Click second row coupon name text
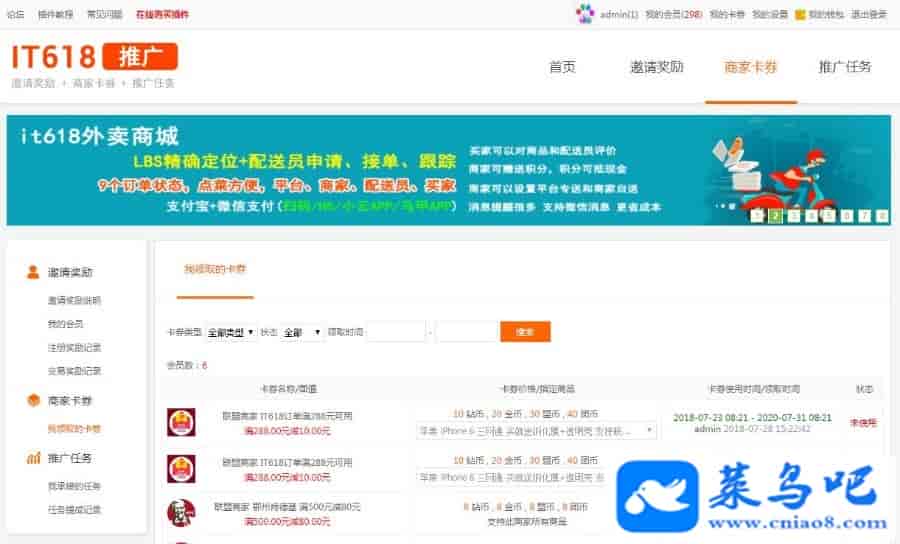Screen dimensions: 900x544 pos(287,463)
